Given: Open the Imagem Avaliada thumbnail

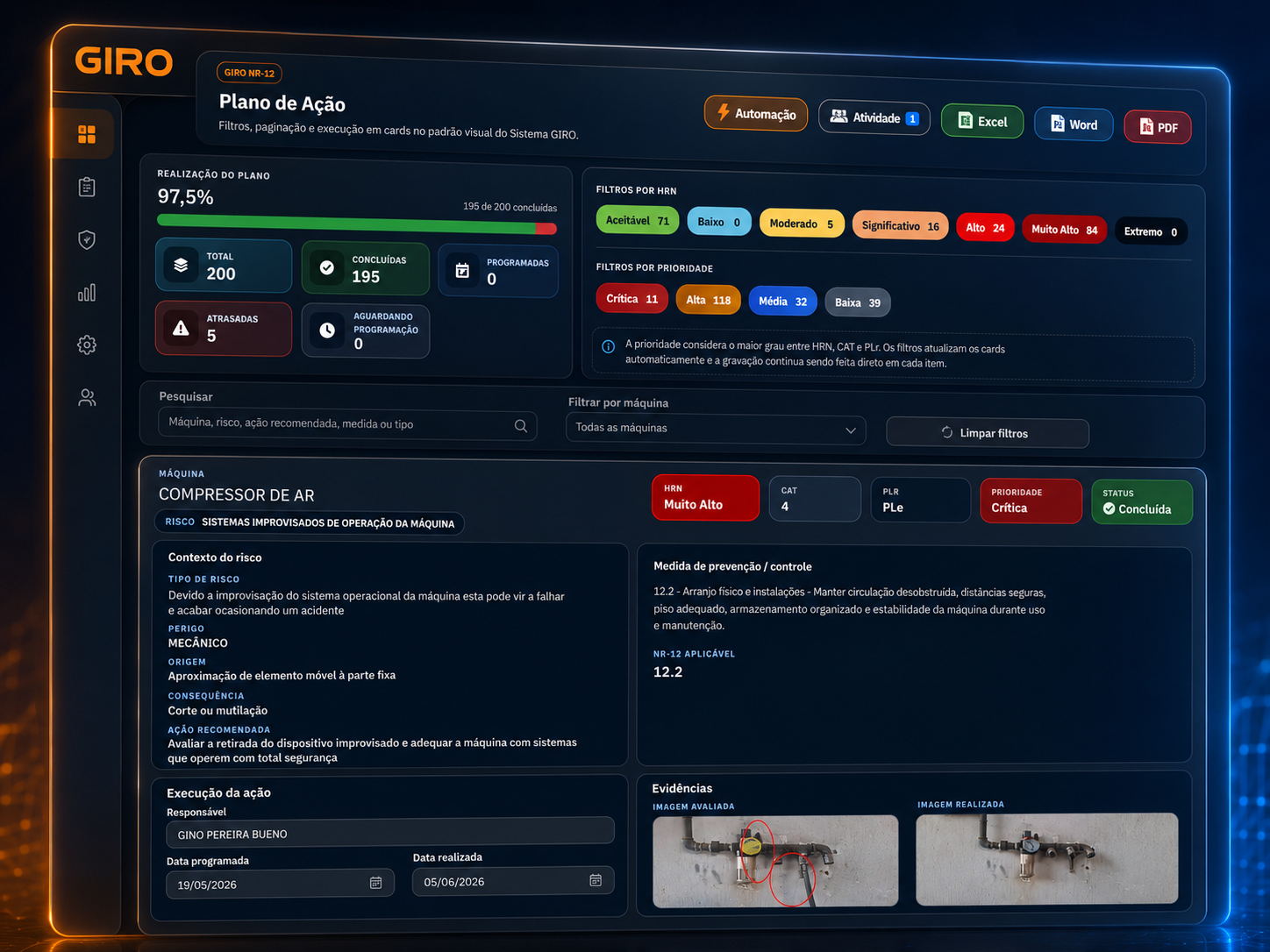Looking at the screenshot, I should point(775,861).
